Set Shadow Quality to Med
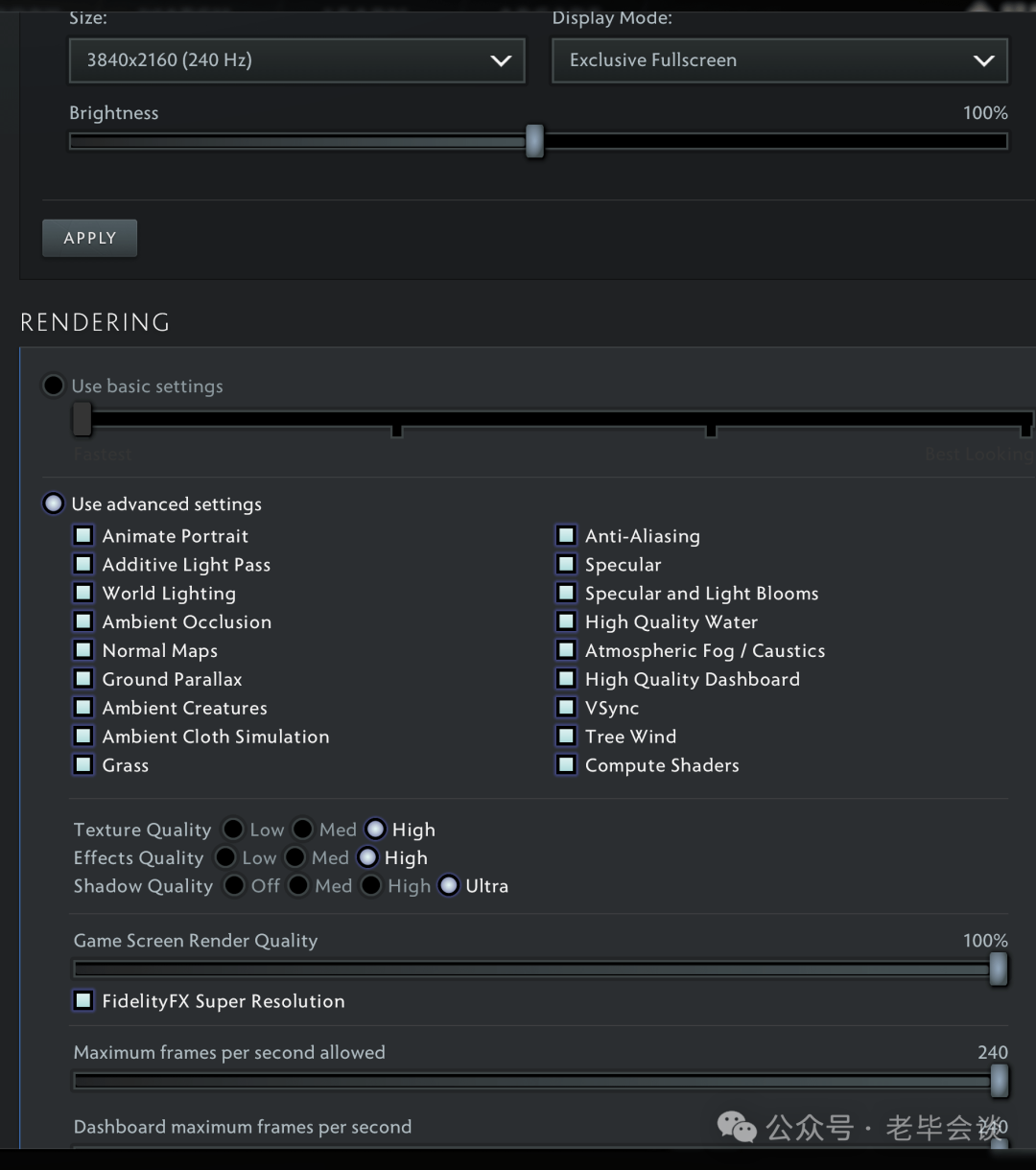This screenshot has width=1036, height=1170. click(x=298, y=885)
